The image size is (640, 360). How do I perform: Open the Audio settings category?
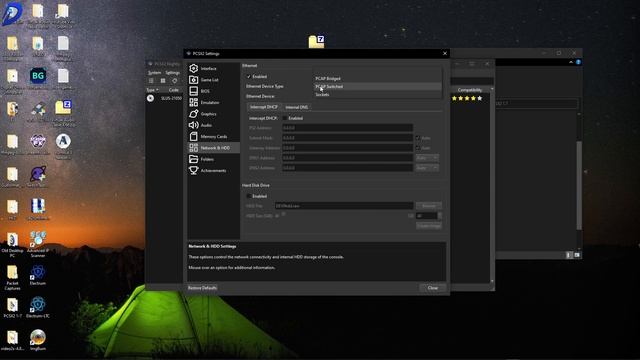click(213, 125)
